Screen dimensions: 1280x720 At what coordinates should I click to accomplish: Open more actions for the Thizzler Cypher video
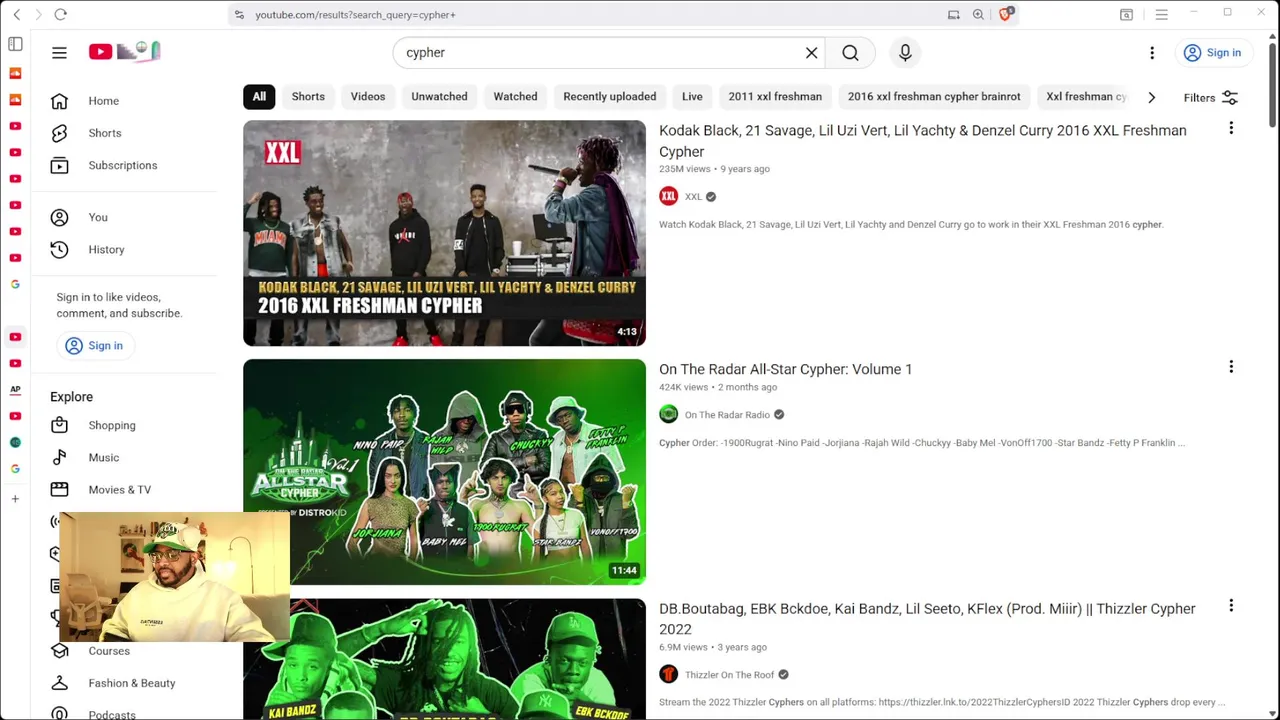click(1231, 606)
